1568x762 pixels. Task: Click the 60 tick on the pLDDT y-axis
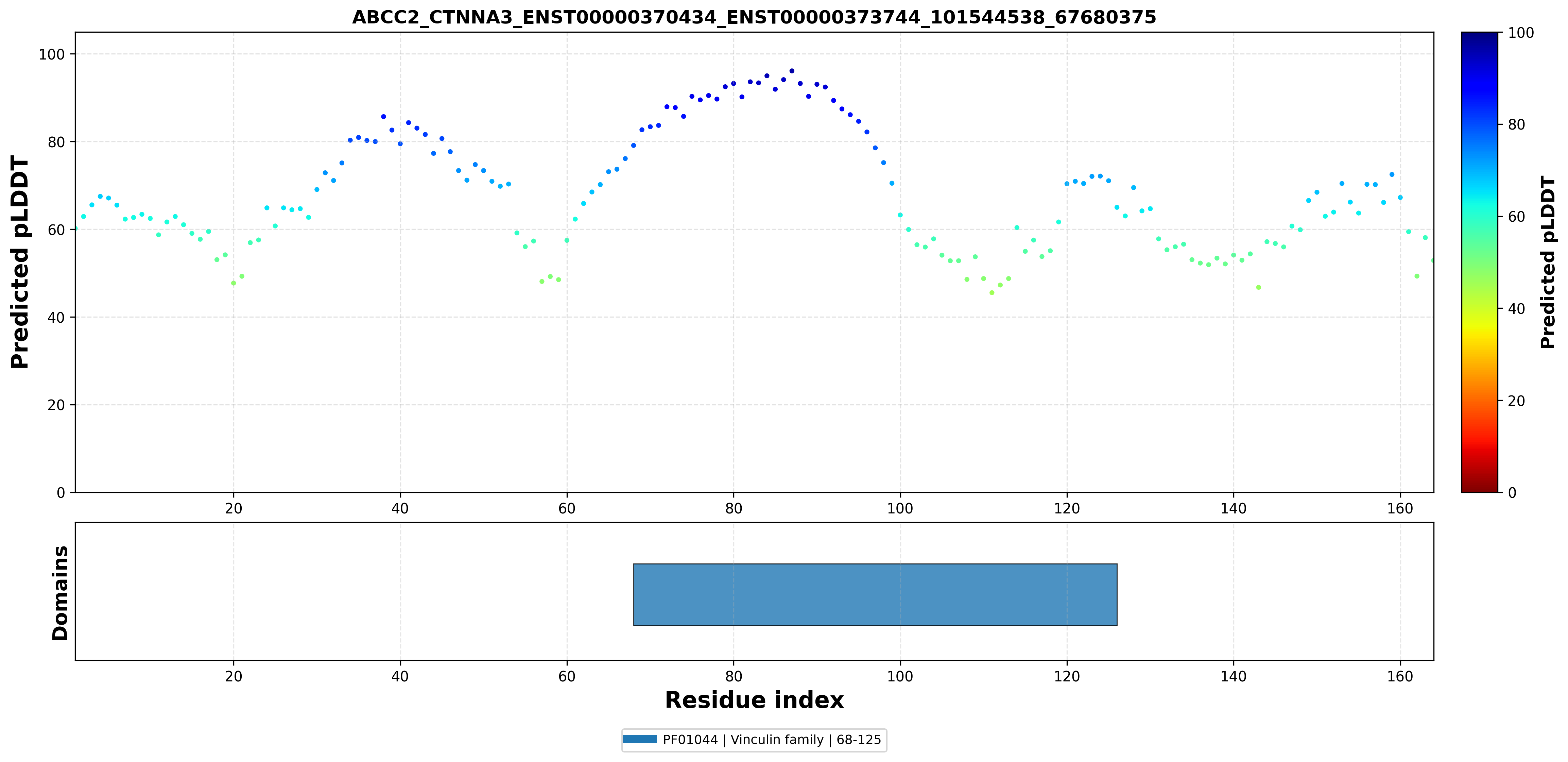(56, 230)
